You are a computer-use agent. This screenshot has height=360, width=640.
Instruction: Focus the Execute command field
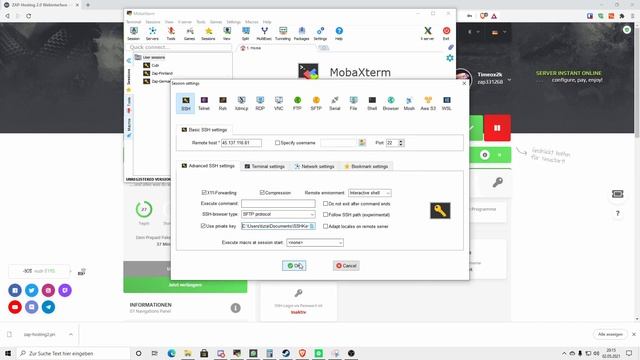click(278, 203)
